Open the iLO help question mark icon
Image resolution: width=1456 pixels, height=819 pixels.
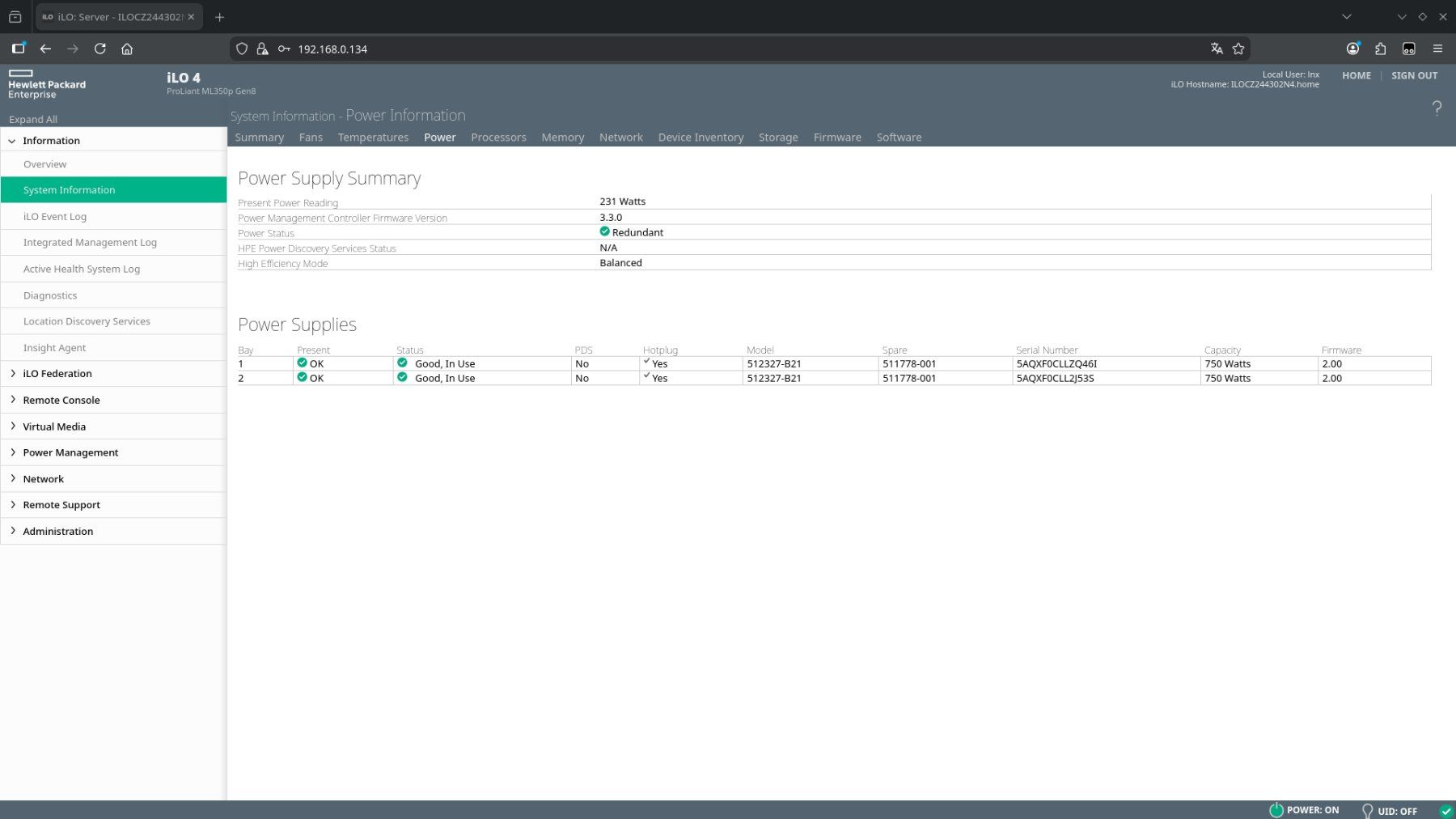coord(1437,108)
